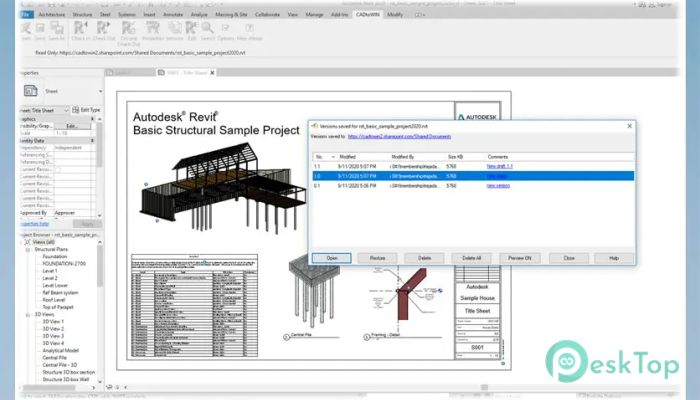Select the Foundation plan view
700x400 pixels.
pos(54,257)
